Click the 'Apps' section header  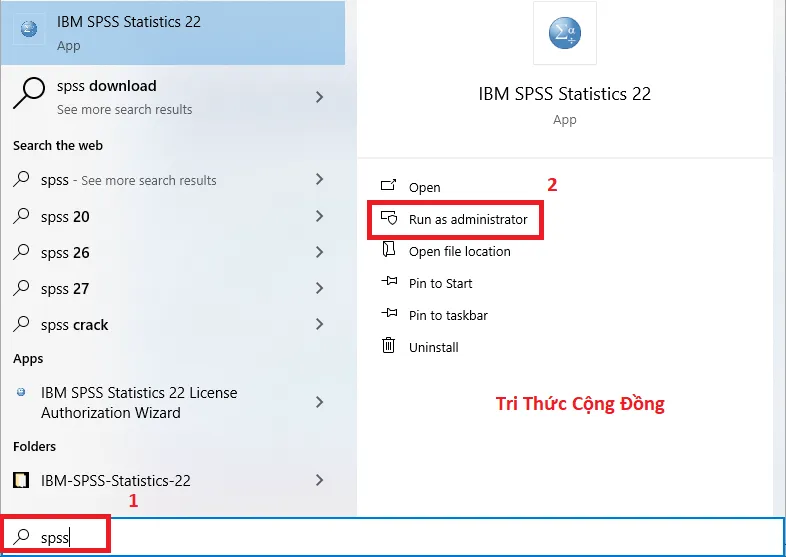coord(28,359)
